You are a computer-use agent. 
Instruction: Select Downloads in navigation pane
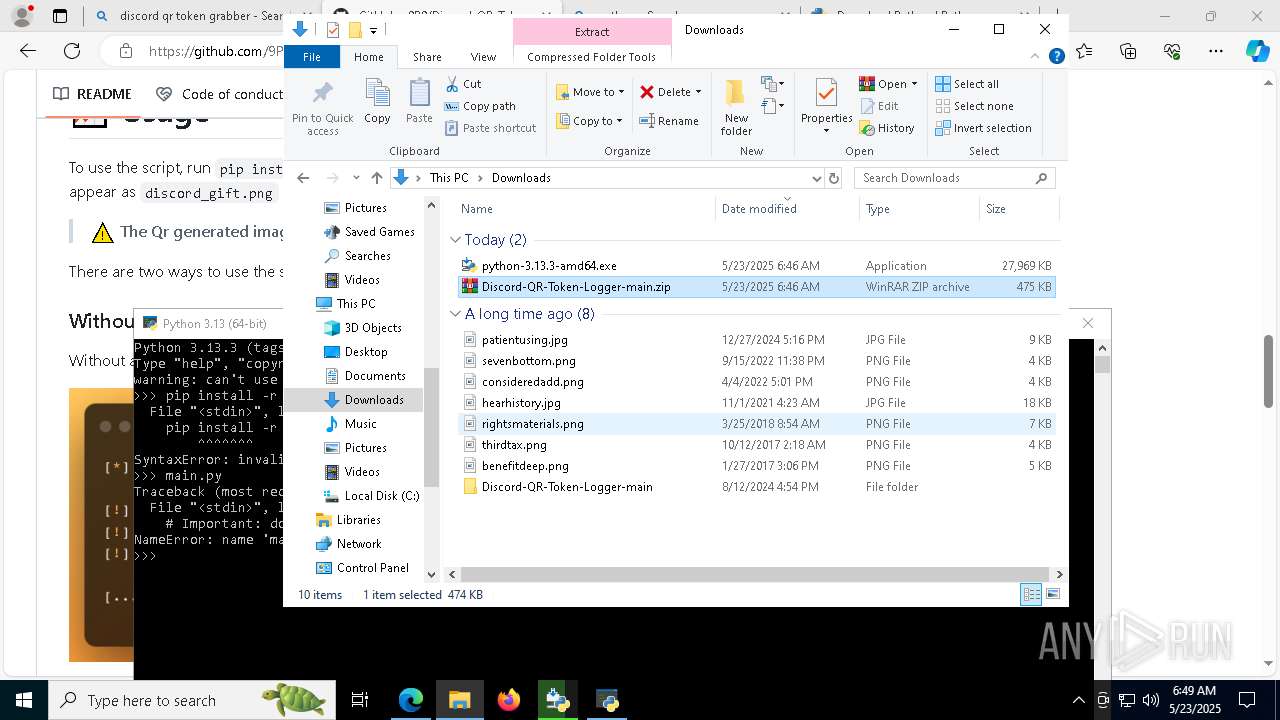point(374,400)
